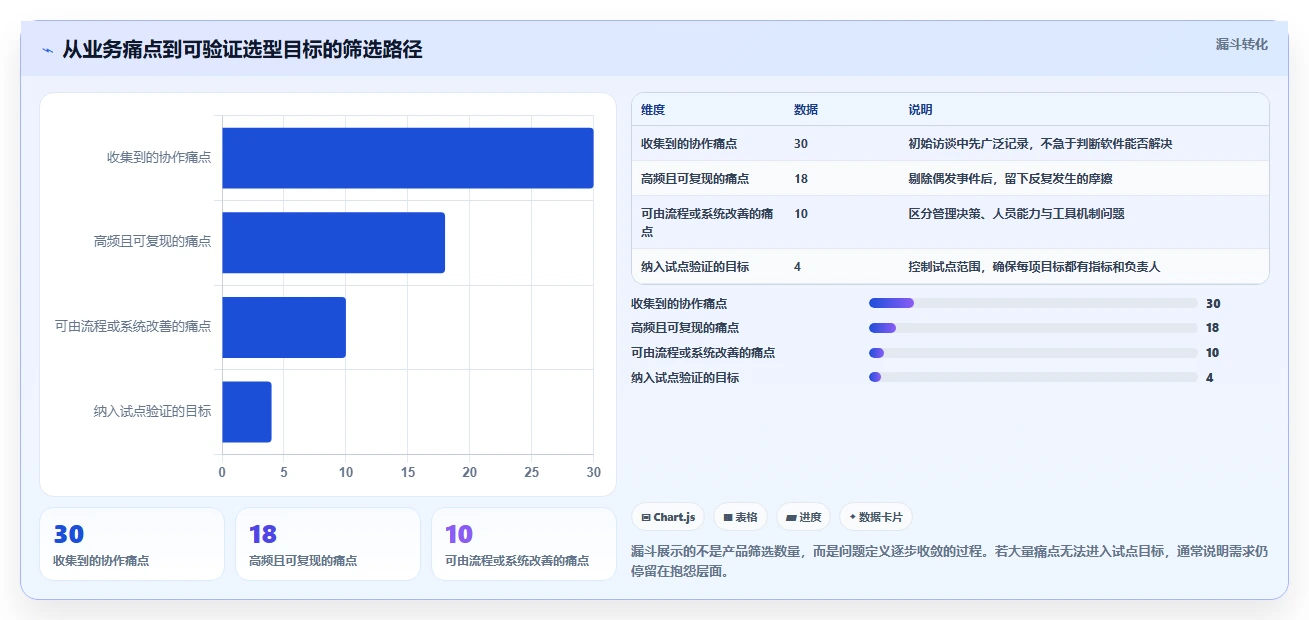
Task: Click the progress bar showing value 10
Action: click(x=1033, y=353)
